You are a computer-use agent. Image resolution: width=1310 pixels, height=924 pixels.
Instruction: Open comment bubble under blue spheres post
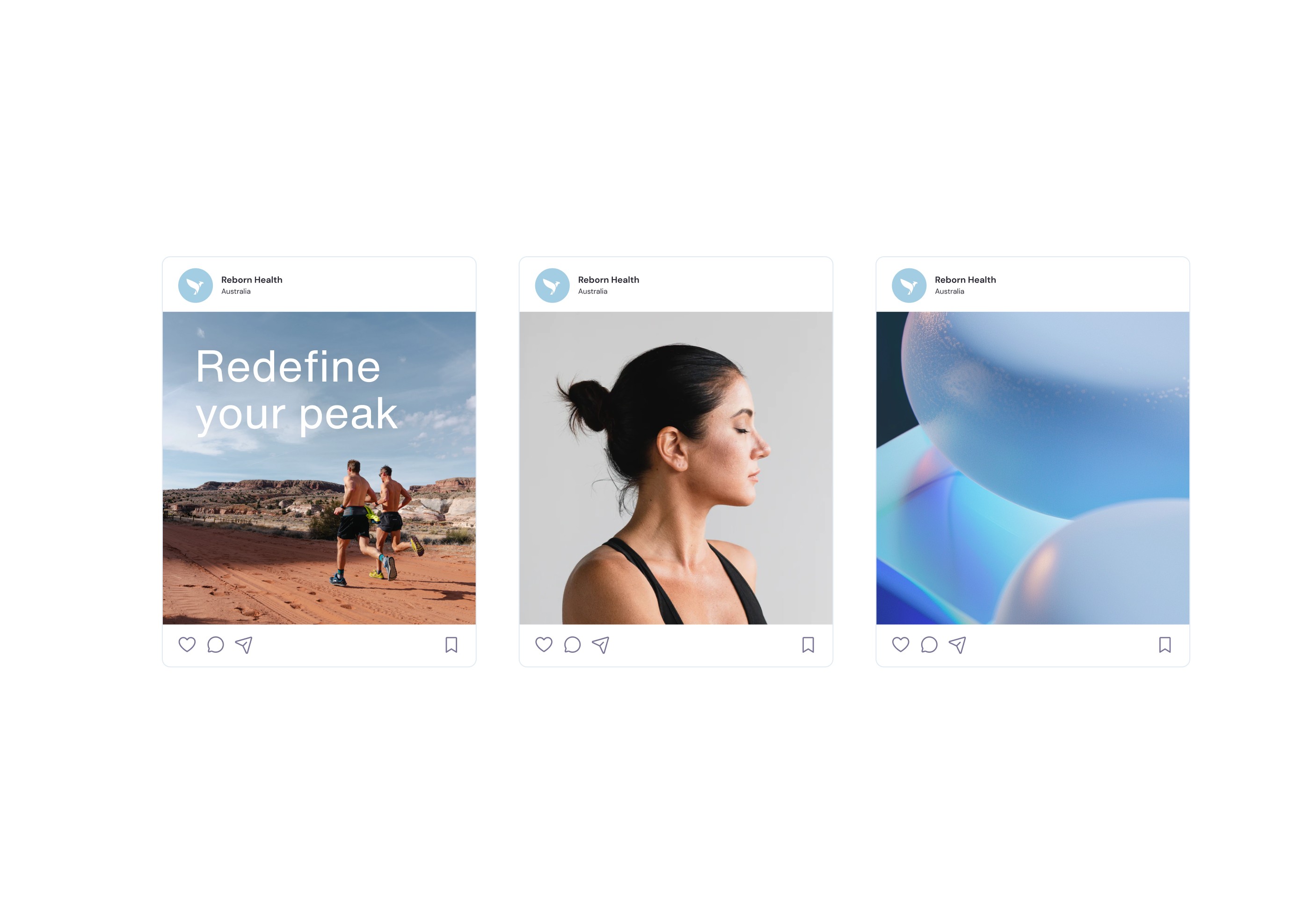click(x=929, y=644)
